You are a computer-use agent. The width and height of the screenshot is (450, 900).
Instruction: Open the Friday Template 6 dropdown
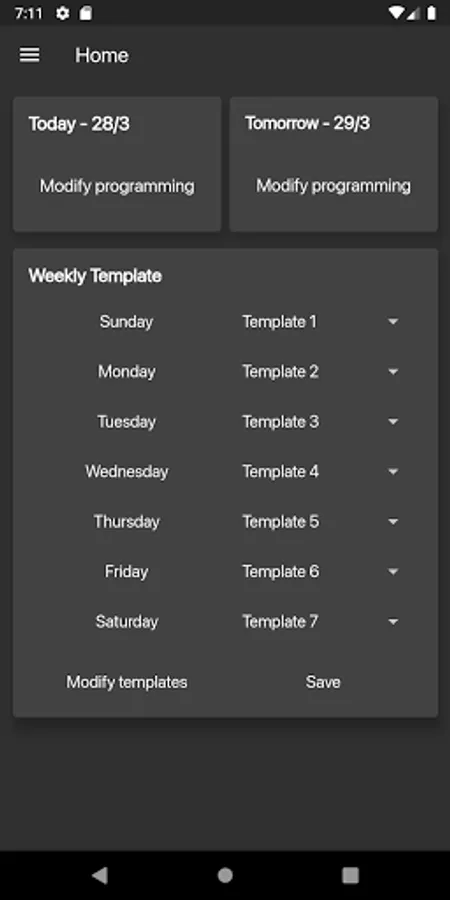tap(320, 572)
